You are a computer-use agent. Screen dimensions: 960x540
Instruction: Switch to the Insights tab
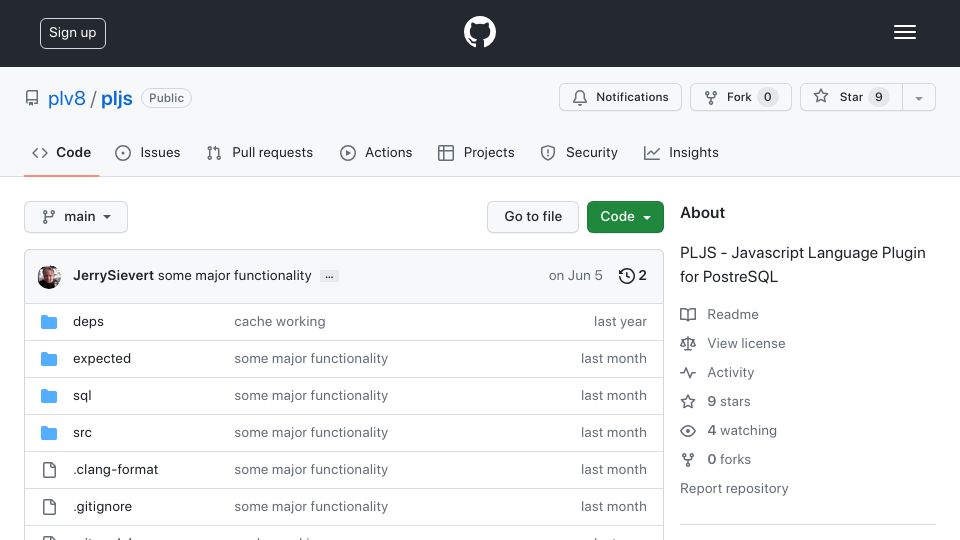click(x=681, y=152)
